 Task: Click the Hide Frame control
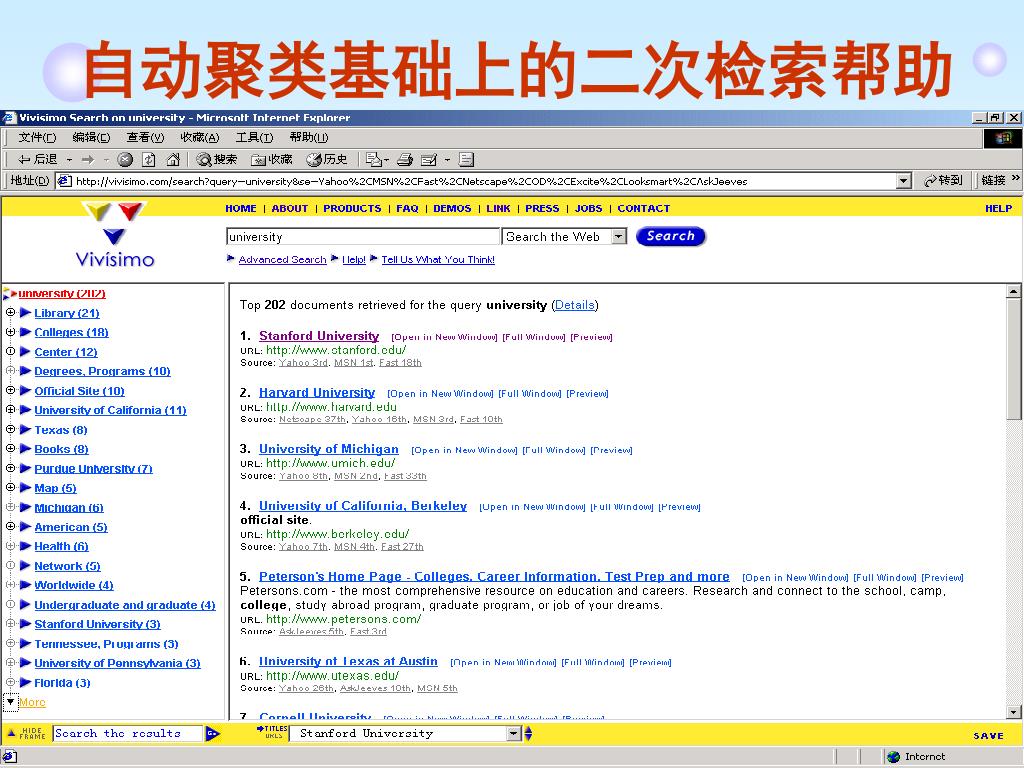tap(28, 733)
